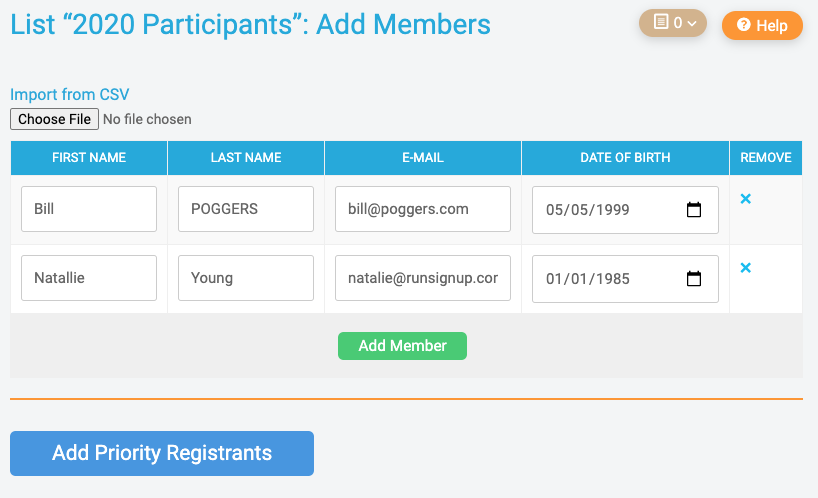Edit the first name field containing Natallie
The height and width of the screenshot is (498, 818).
89,278
